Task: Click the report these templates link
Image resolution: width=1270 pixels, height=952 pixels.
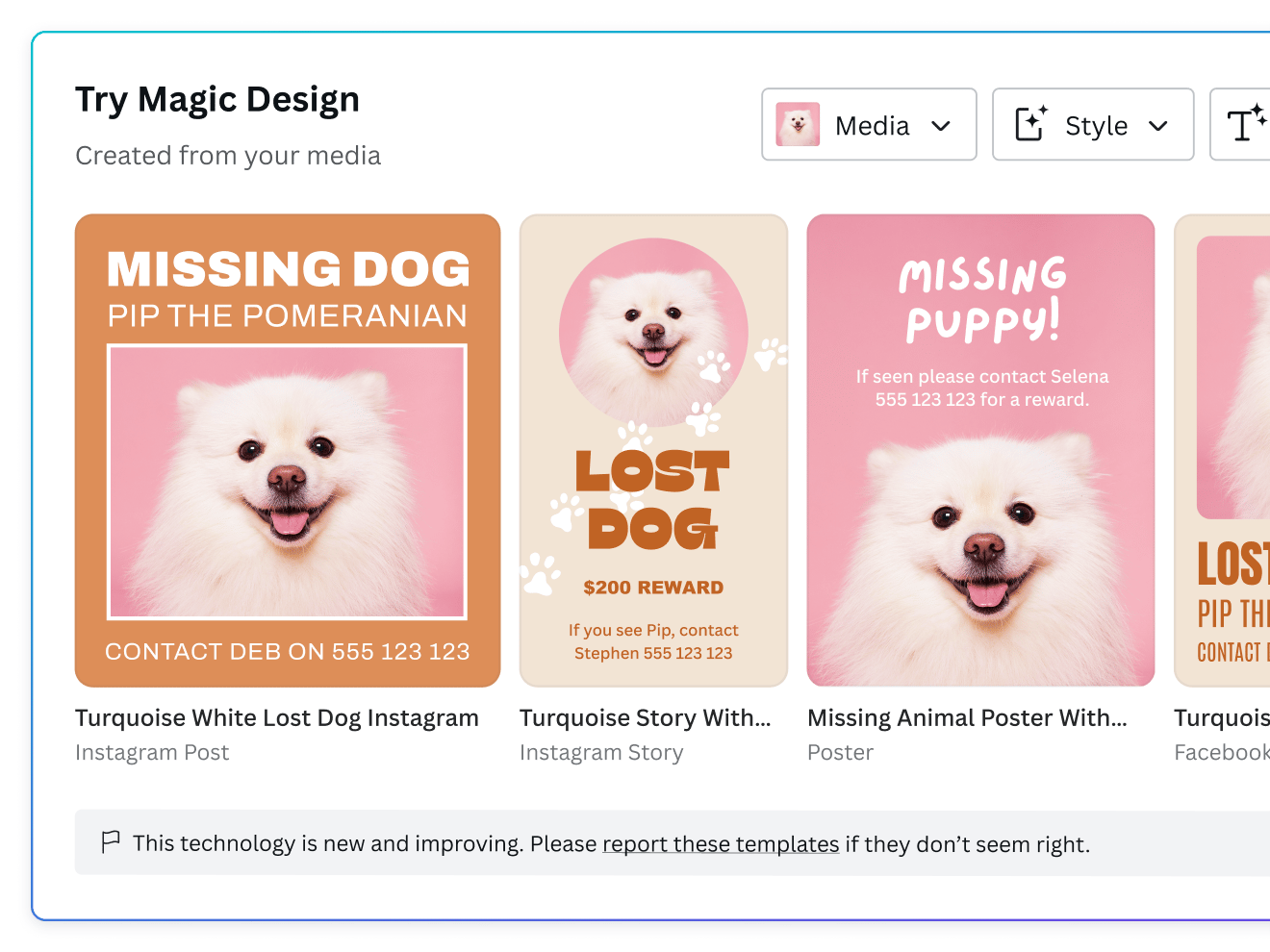Action: coord(720,843)
